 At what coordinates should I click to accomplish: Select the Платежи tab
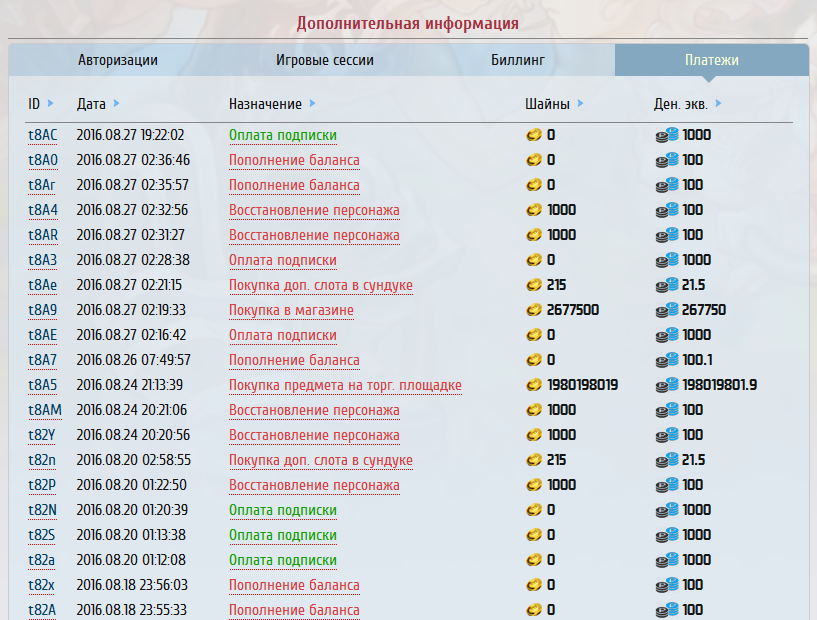click(x=712, y=60)
